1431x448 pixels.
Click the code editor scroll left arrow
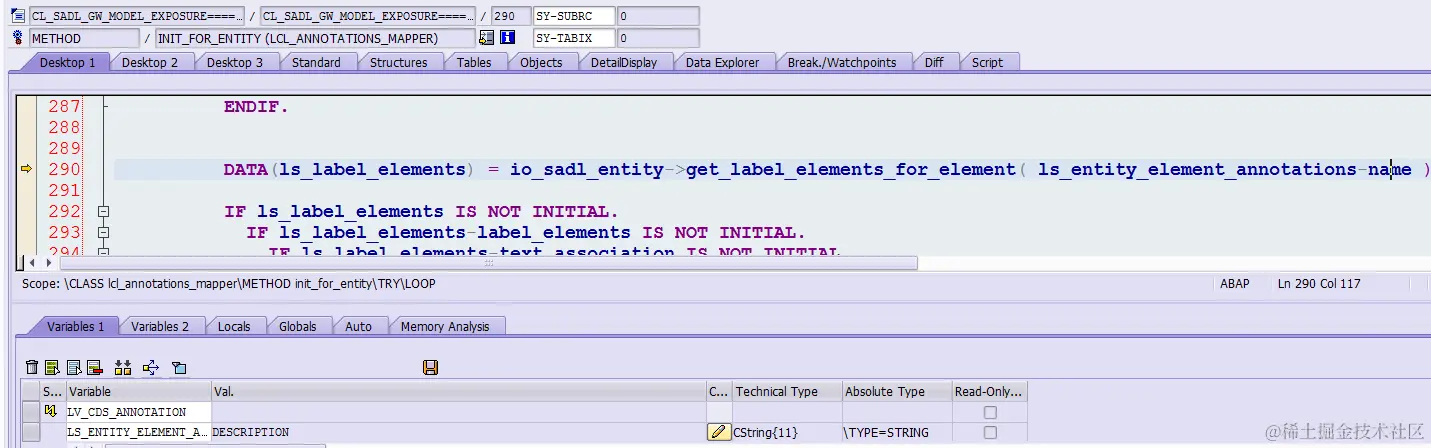33,263
